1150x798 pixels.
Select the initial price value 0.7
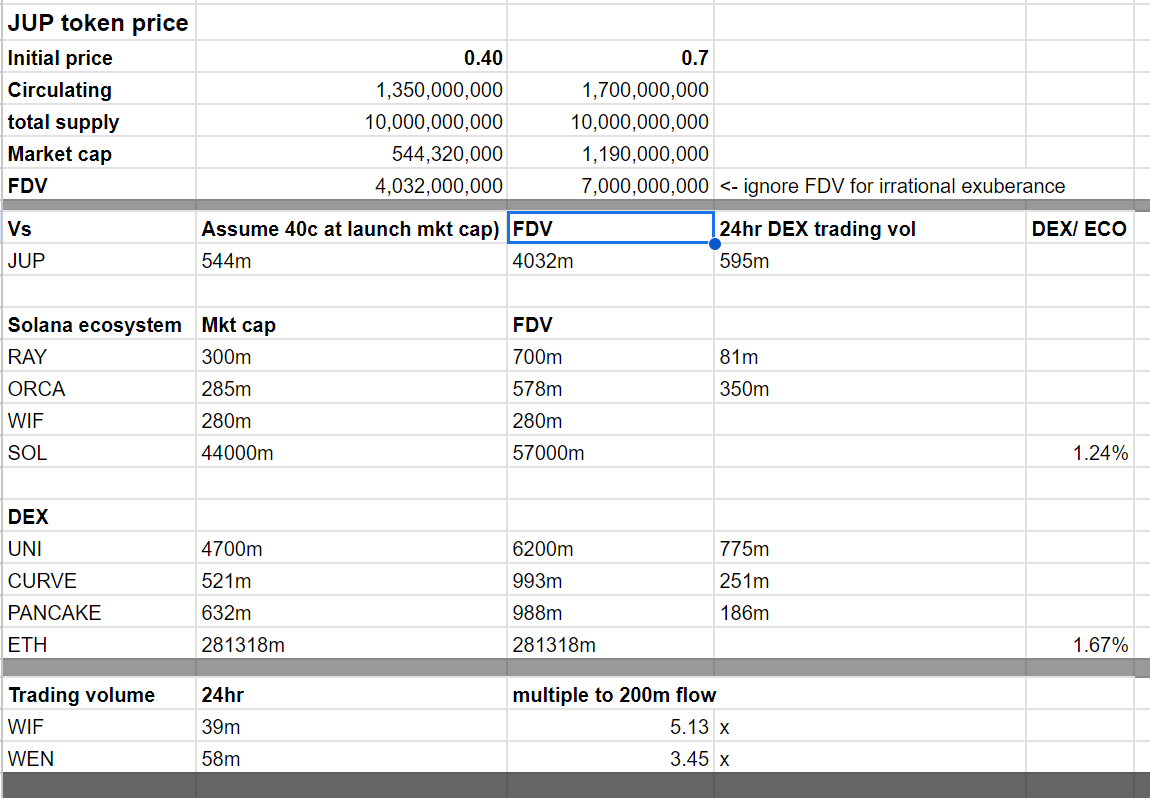click(x=610, y=57)
